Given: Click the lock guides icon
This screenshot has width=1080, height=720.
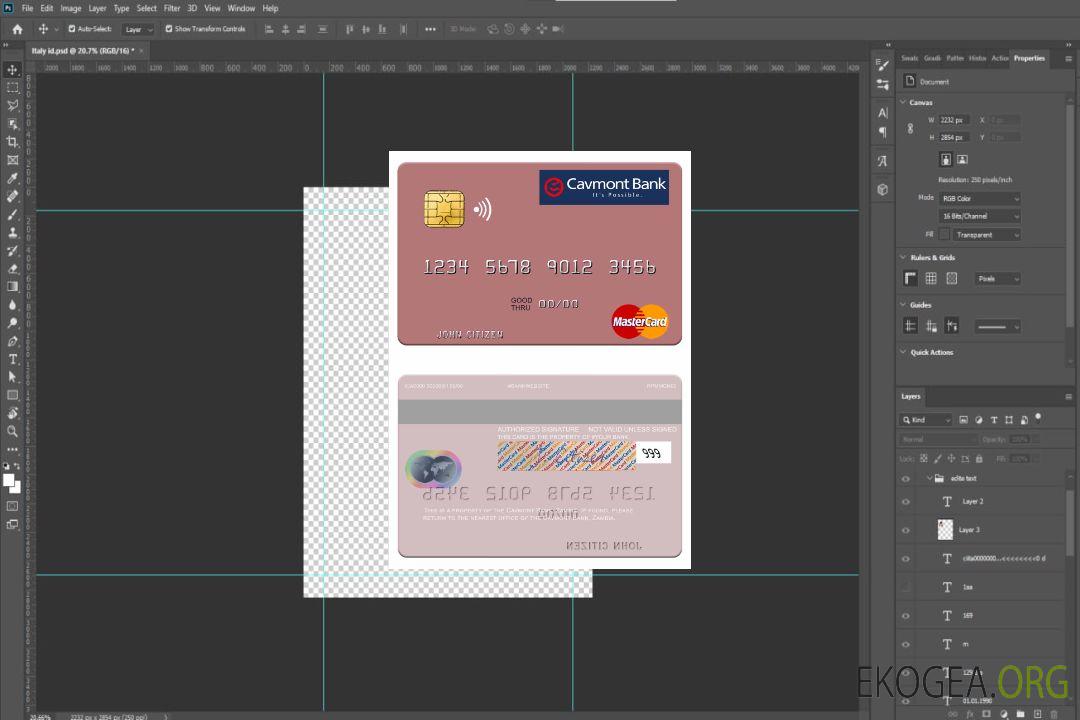Looking at the screenshot, I should (x=931, y=326).
